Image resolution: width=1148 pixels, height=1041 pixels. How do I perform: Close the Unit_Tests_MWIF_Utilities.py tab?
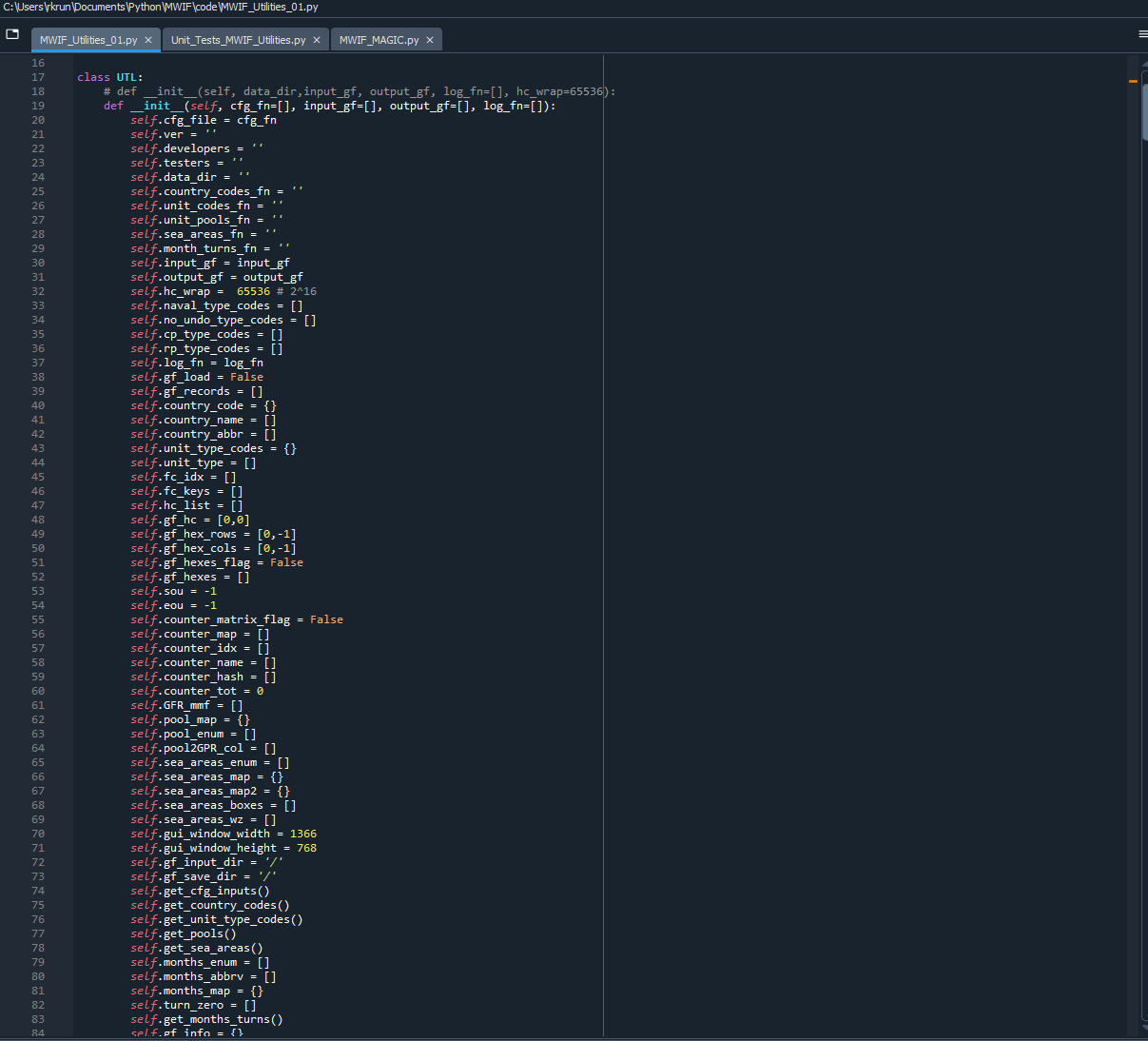[317, 40]
